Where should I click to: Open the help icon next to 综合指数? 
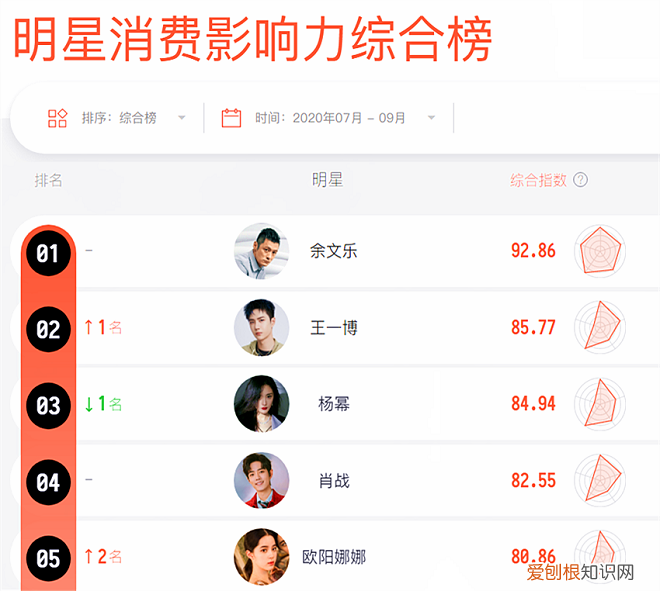(580, 180)
